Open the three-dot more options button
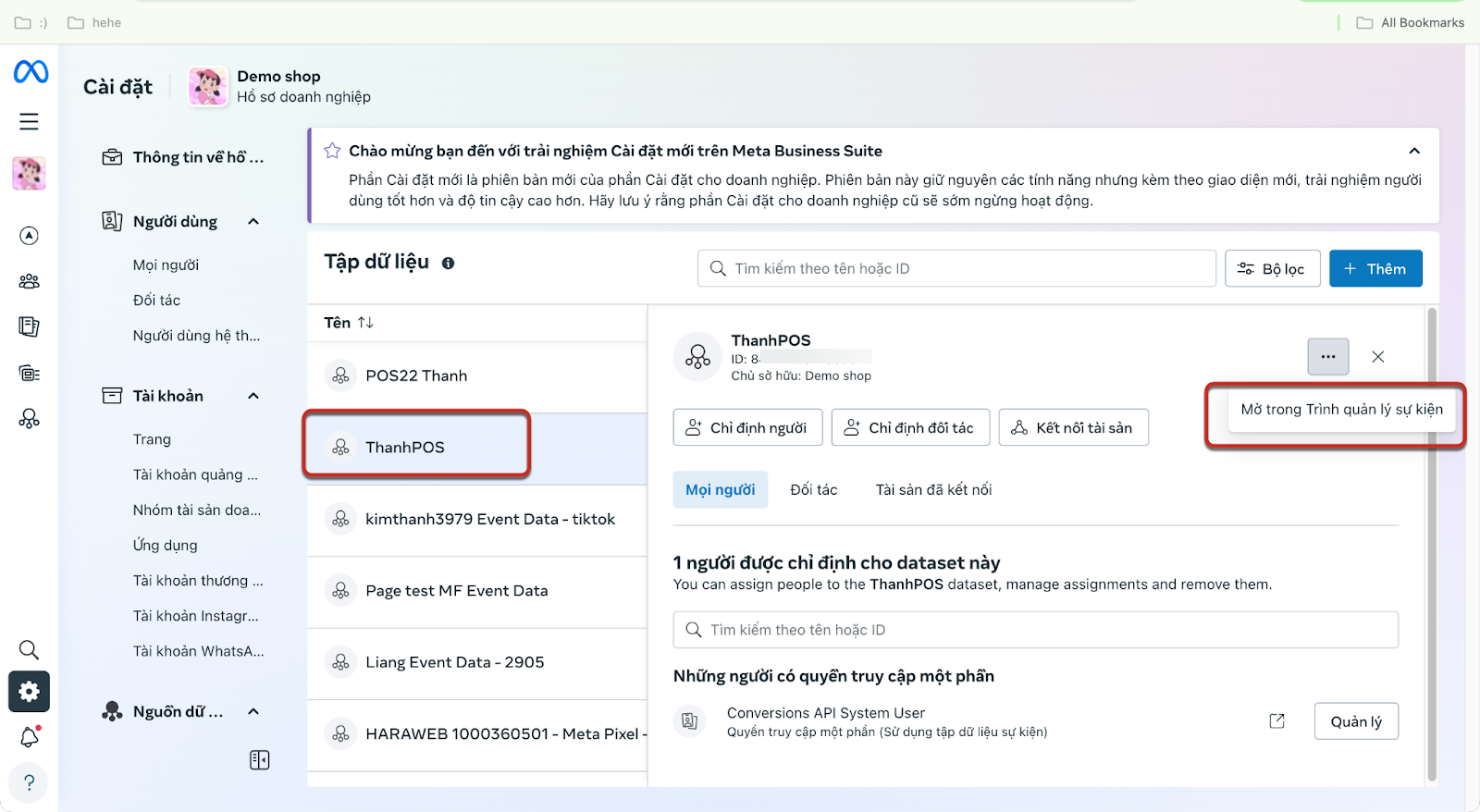This screenshot has height=812, width=1480. click(1327, 357)
